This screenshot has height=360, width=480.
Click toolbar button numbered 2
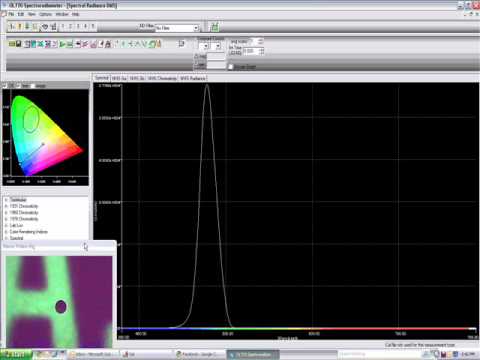click(x=70, y=26)
